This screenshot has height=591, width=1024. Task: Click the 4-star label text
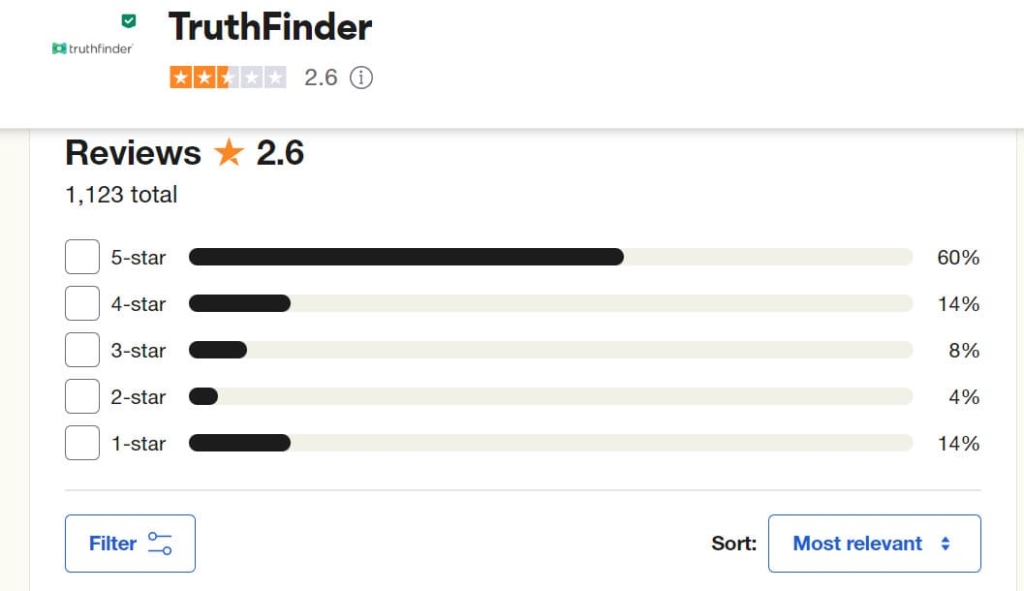(138, 304)
